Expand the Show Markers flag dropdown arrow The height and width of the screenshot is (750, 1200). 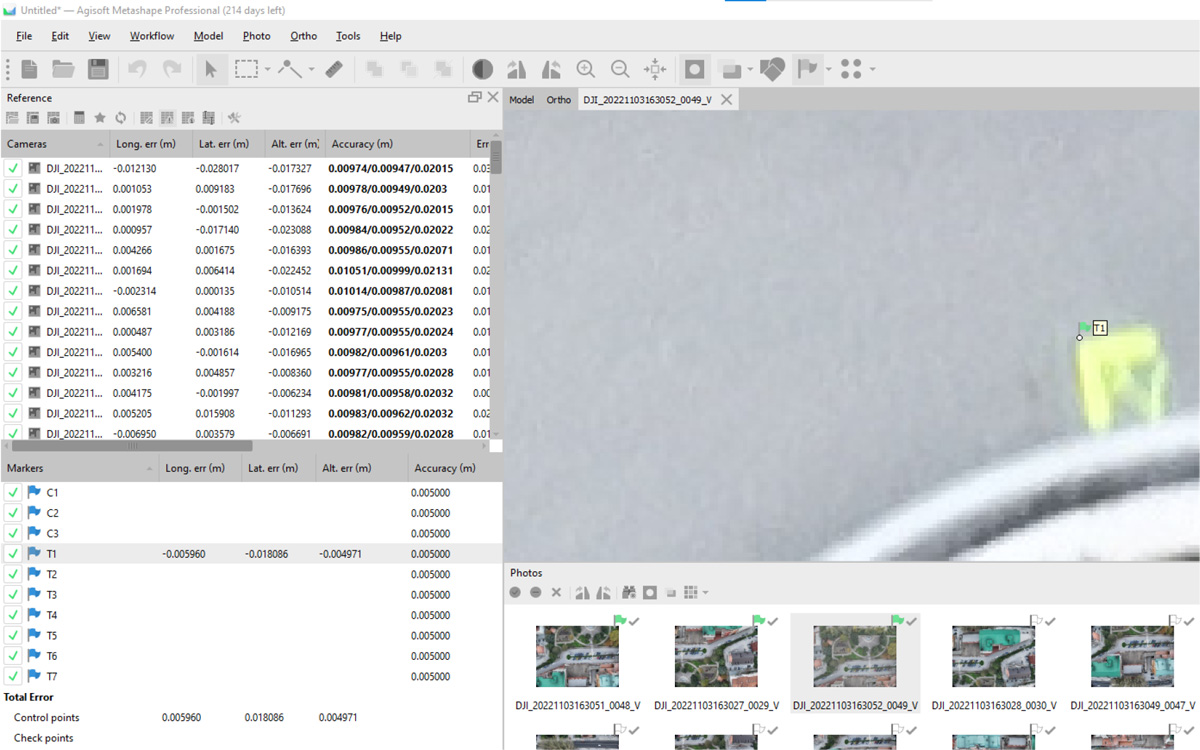point(829,70)
